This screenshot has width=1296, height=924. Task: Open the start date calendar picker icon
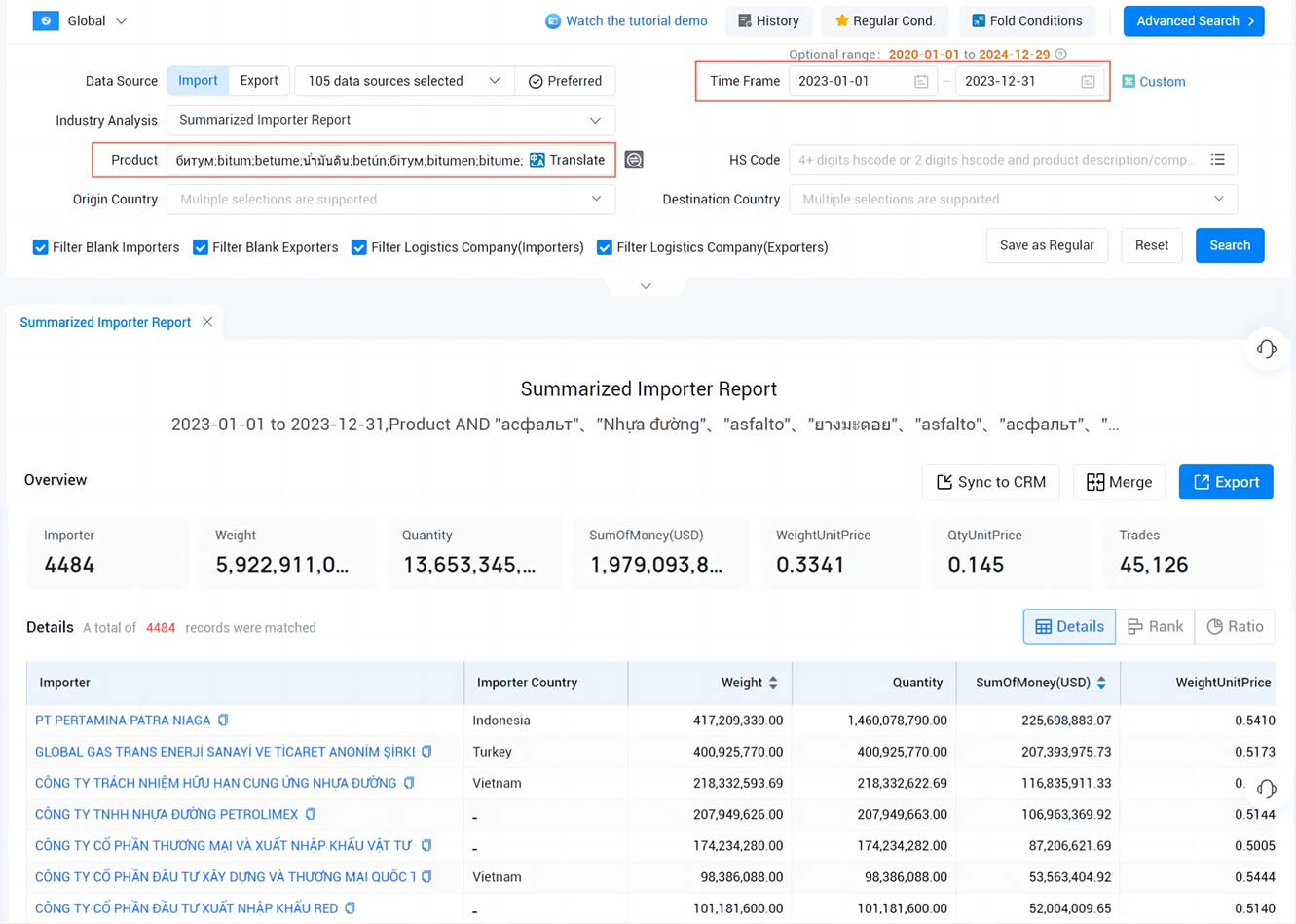[921, 82]
